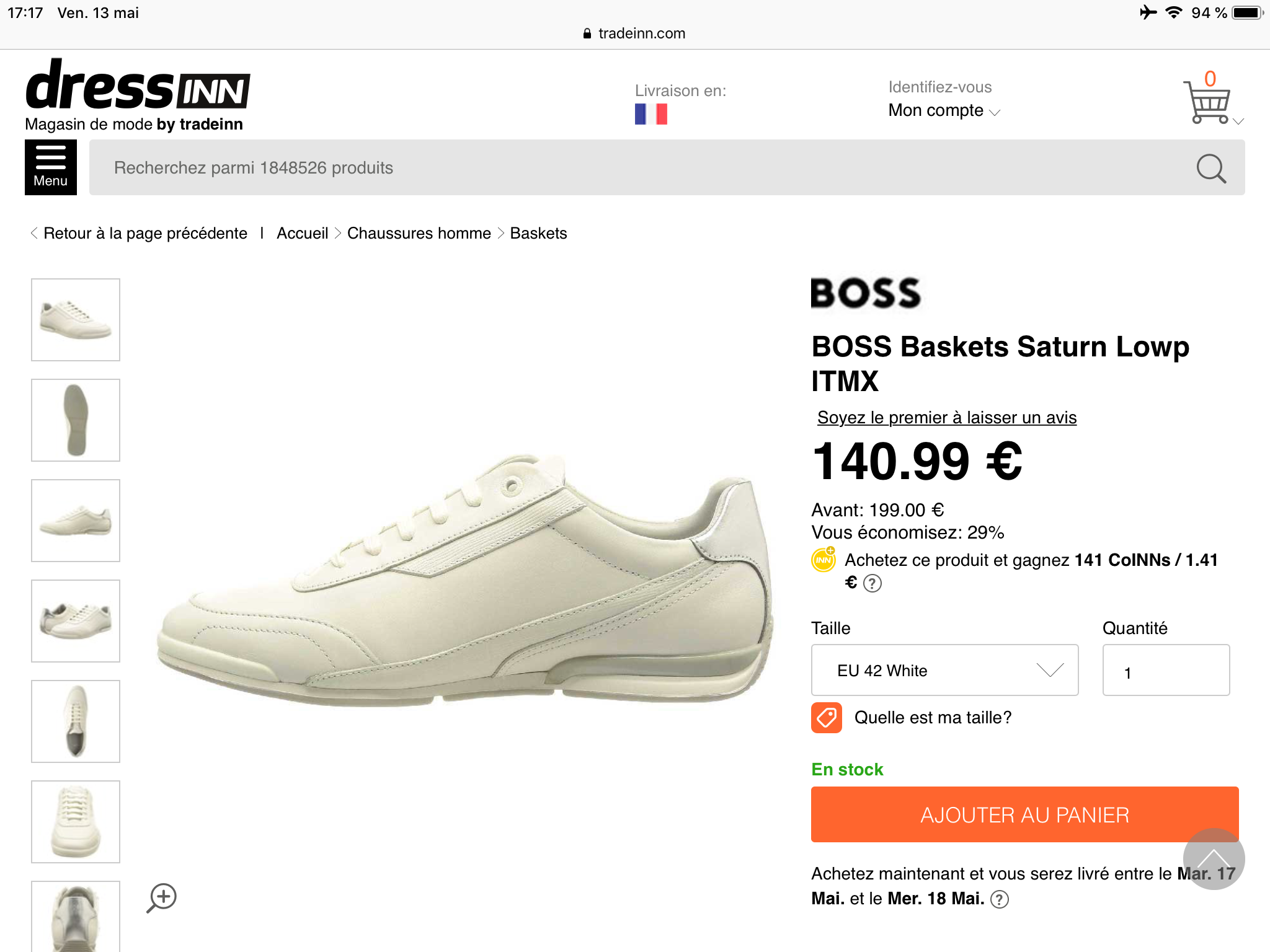This screenshot has height=952, width=1270.
Task: Click the Quantité input box
Action: (1166, 671)
